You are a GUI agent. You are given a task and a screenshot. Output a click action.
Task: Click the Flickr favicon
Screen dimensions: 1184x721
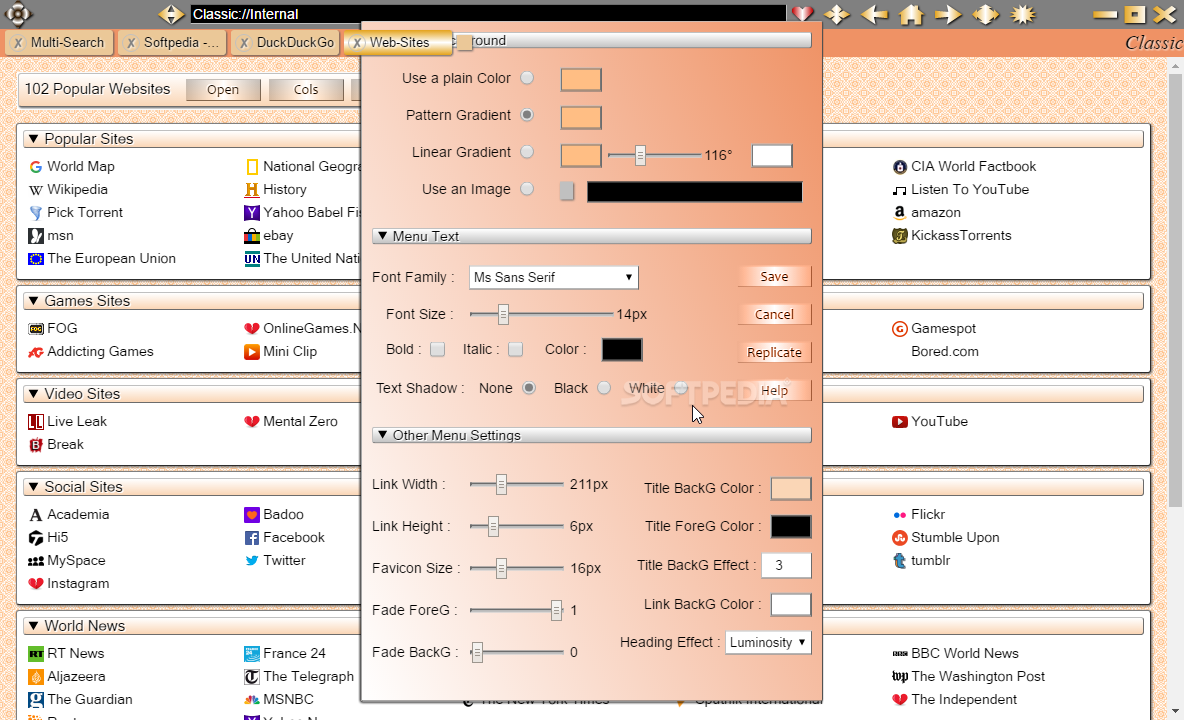(899, 515)
